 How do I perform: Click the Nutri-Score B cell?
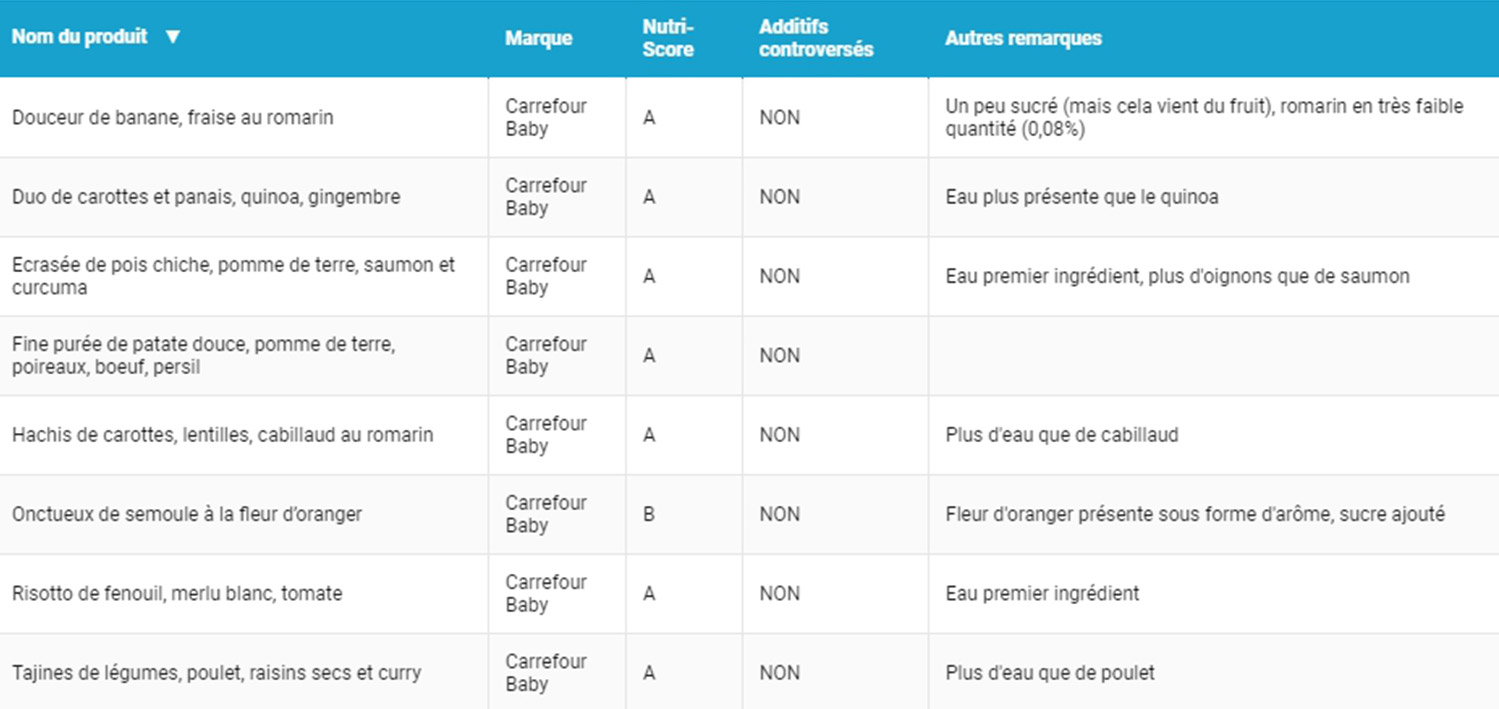click(649, 514)
